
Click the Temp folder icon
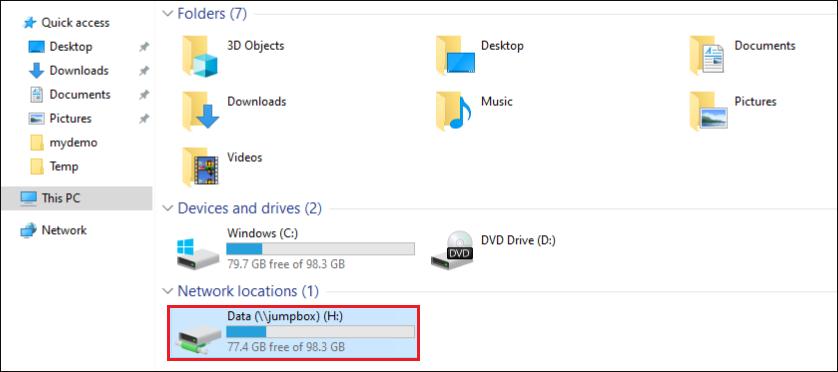pos(36,167)
